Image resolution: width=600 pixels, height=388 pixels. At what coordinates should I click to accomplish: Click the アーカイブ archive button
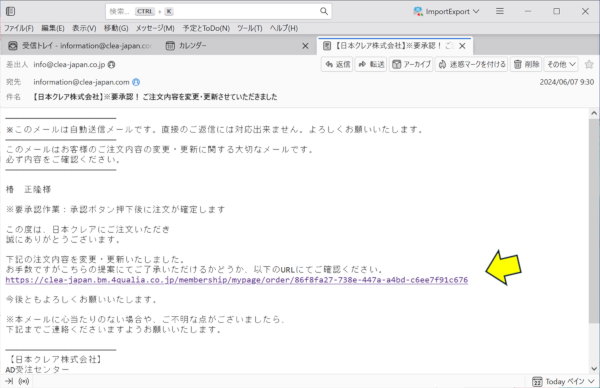[x=411, y=64]
